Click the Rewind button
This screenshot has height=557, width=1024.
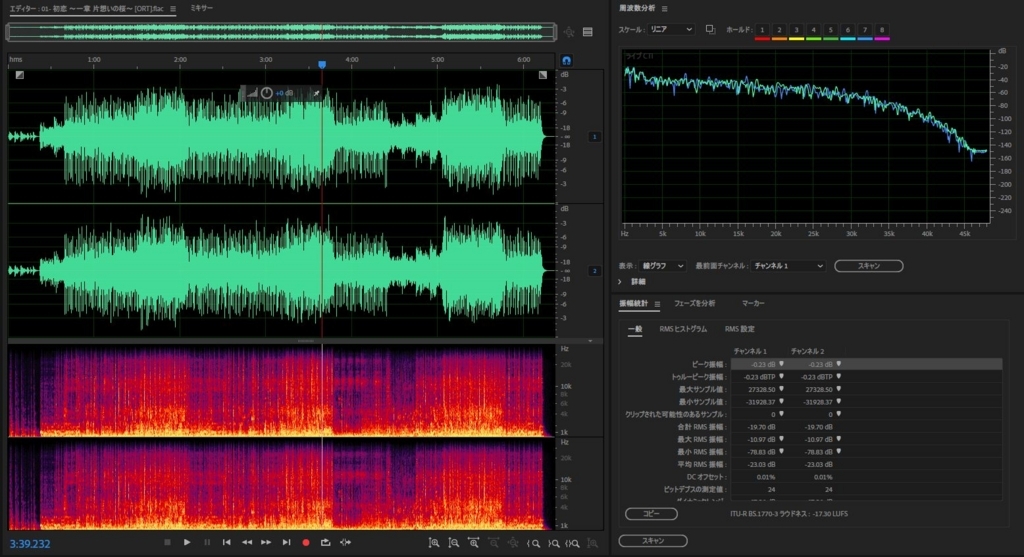[247, 543]
